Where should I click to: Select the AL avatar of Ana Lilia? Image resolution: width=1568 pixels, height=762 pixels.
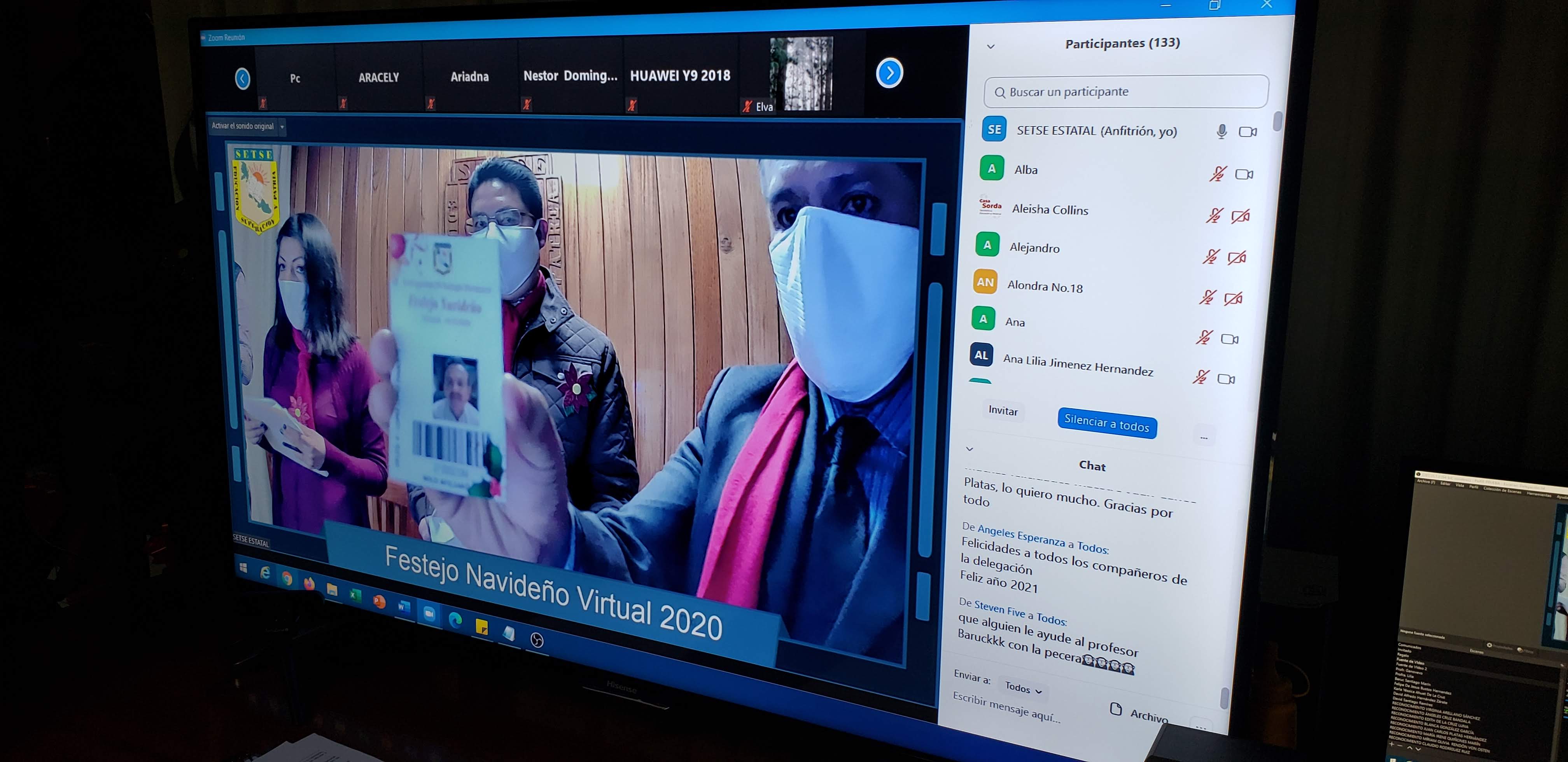[x=981, y=355]
